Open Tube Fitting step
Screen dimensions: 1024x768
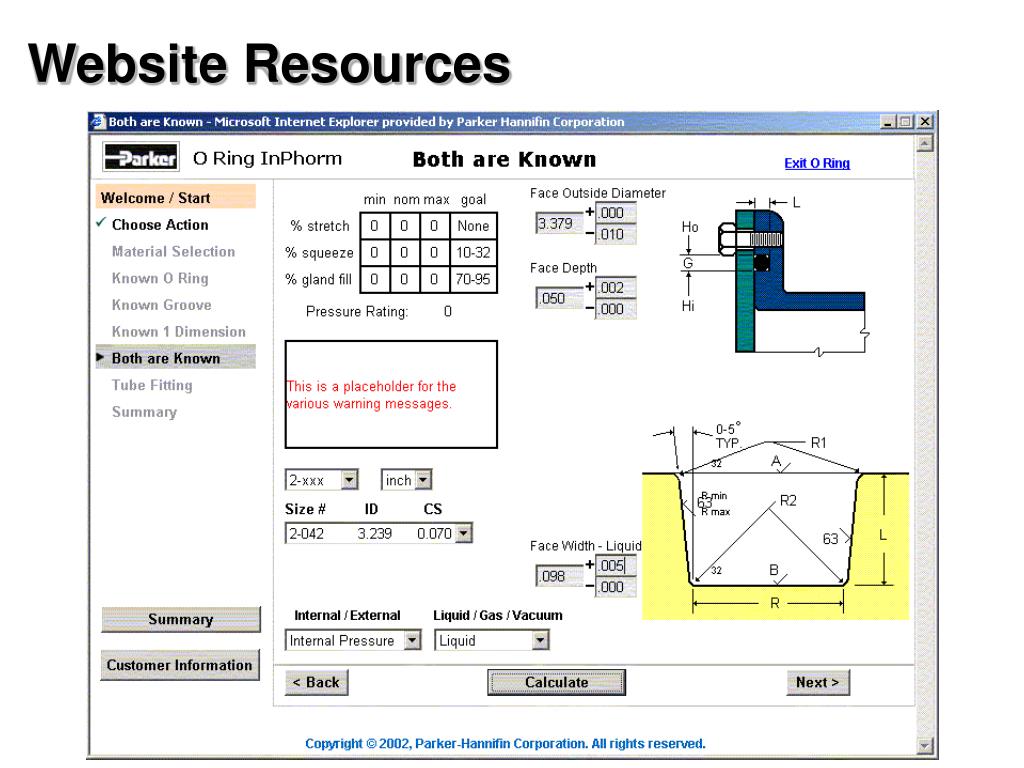click(152, 385)
